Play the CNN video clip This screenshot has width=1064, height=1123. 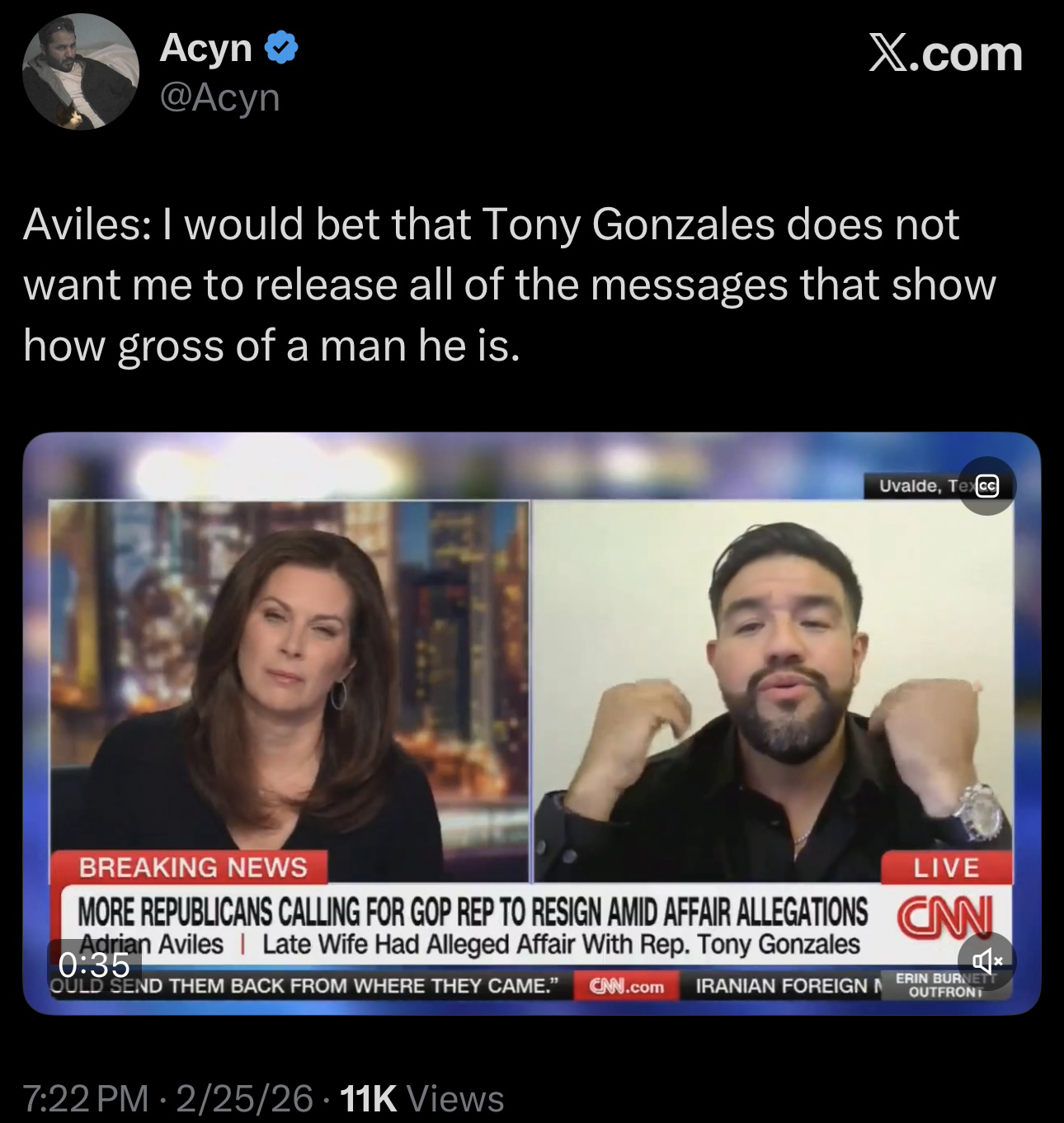[x=531, y=723]
